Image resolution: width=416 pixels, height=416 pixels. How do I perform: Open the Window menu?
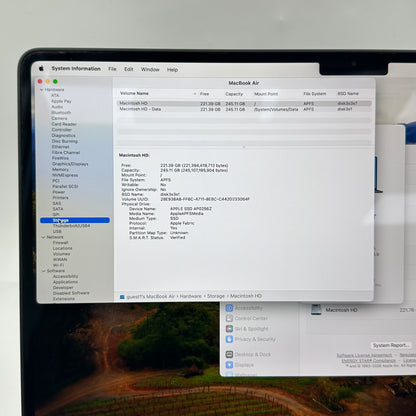(150, 69)
